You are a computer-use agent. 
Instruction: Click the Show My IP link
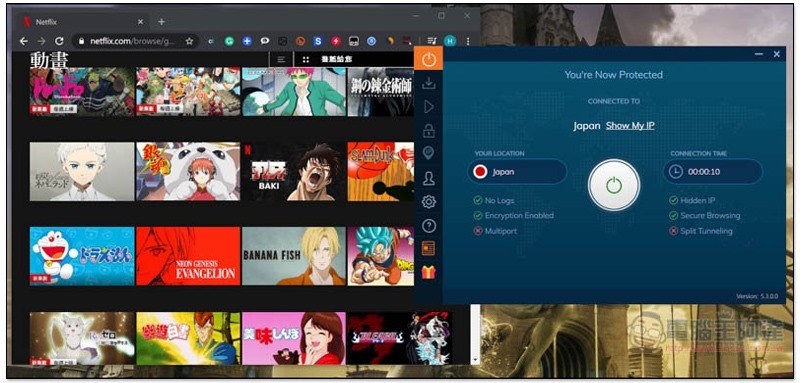(630, 125)
